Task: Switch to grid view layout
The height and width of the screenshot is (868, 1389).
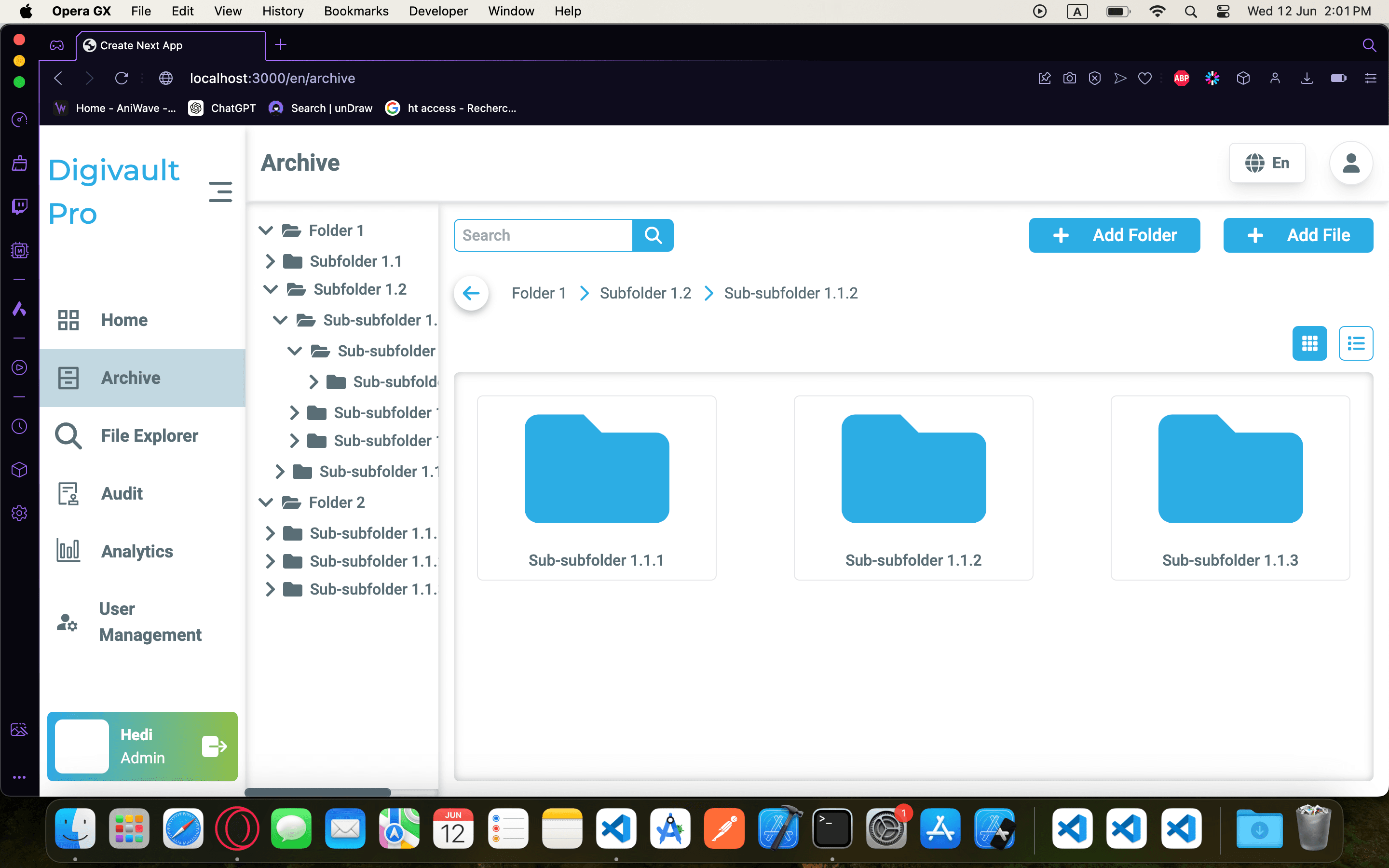Action: pyautogui.click(x=1309, y=343)
